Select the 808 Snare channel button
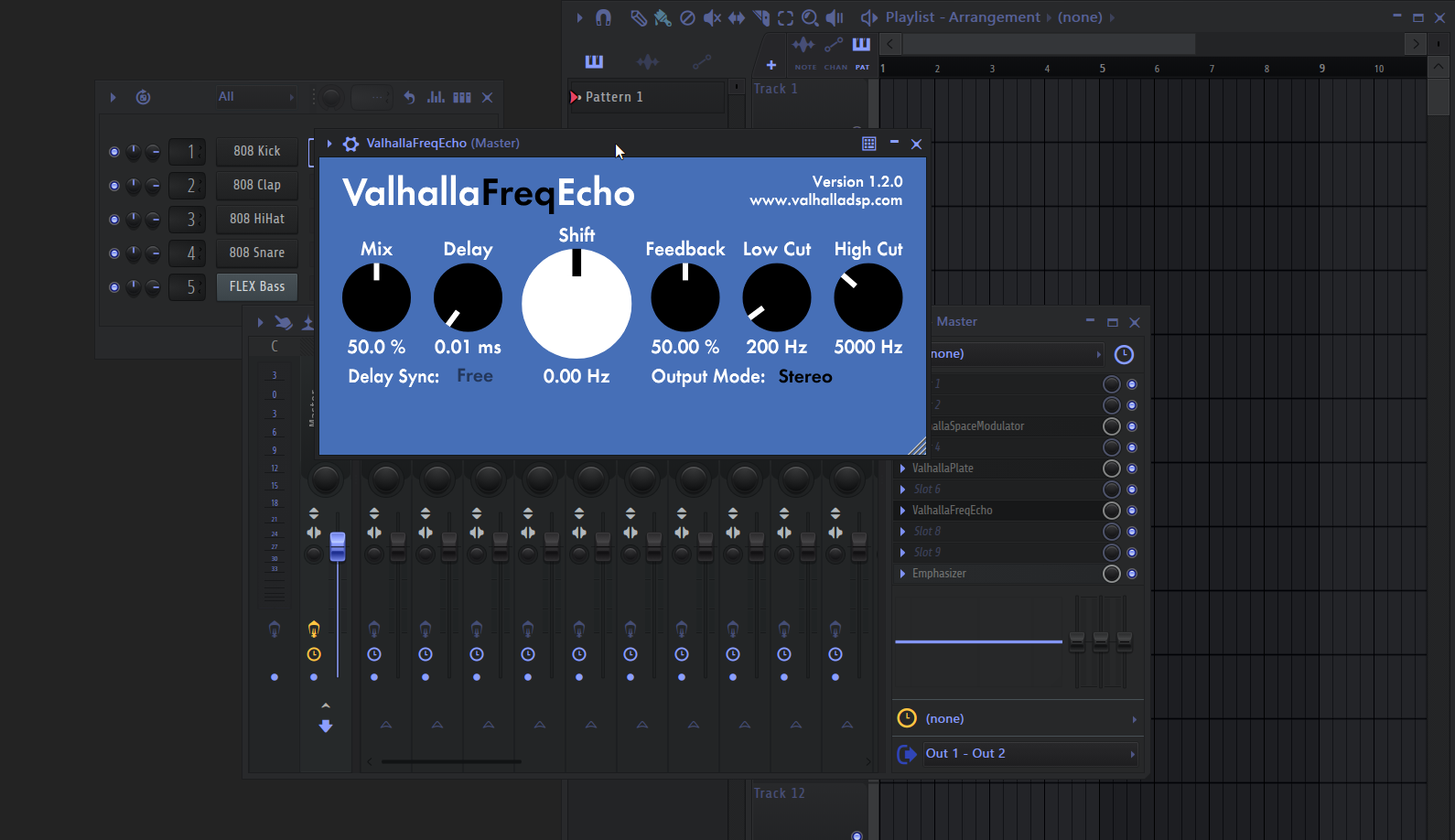1455x840 pixels. 257,253
